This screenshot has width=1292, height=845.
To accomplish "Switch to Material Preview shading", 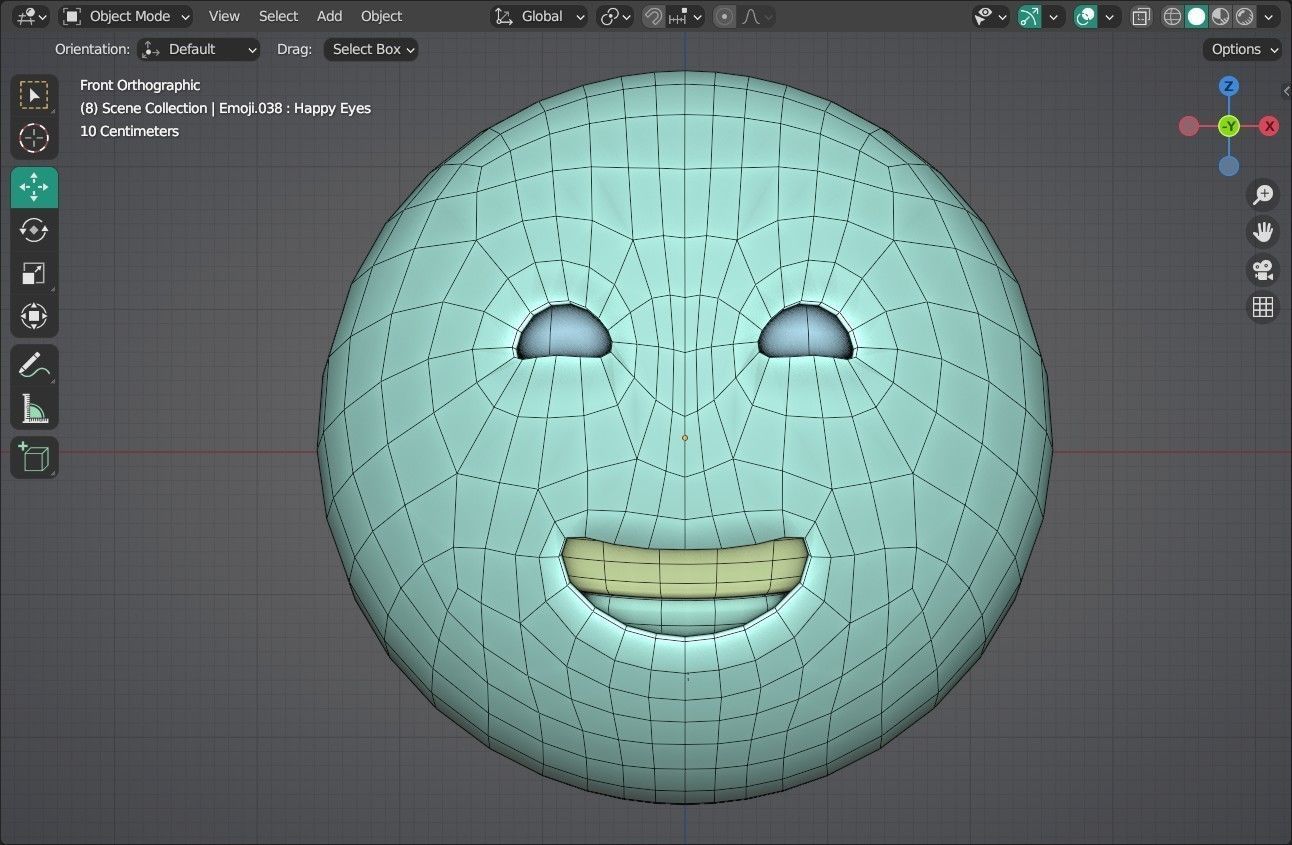I will click(x=1221, y=16).
